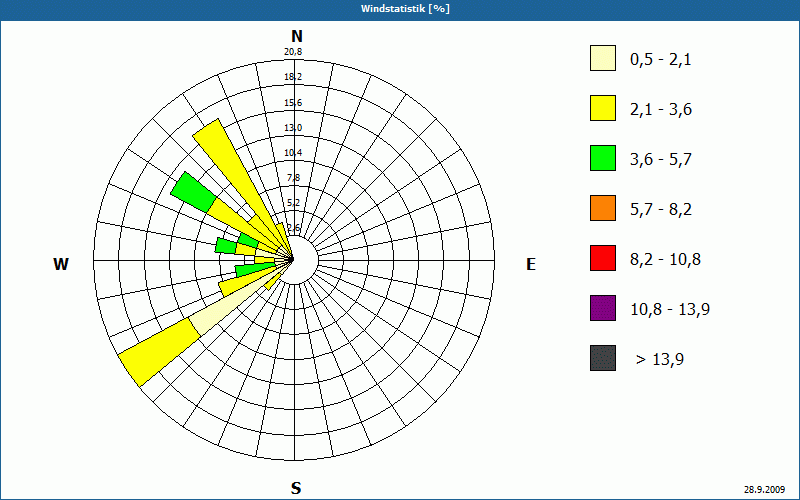Select the legend label "5,7 - 8,2"
Image resolution: width=800 pixels, height=500 pixels.
[x=661, y=210]
